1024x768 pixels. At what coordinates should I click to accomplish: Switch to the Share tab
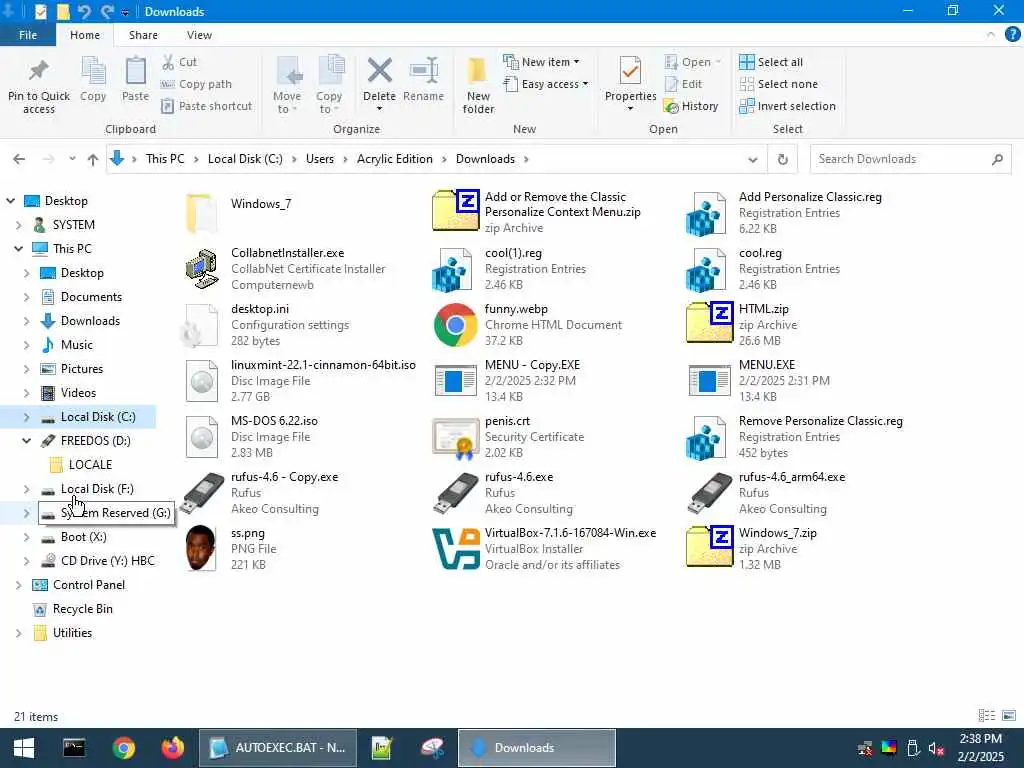tap(143, 35)
